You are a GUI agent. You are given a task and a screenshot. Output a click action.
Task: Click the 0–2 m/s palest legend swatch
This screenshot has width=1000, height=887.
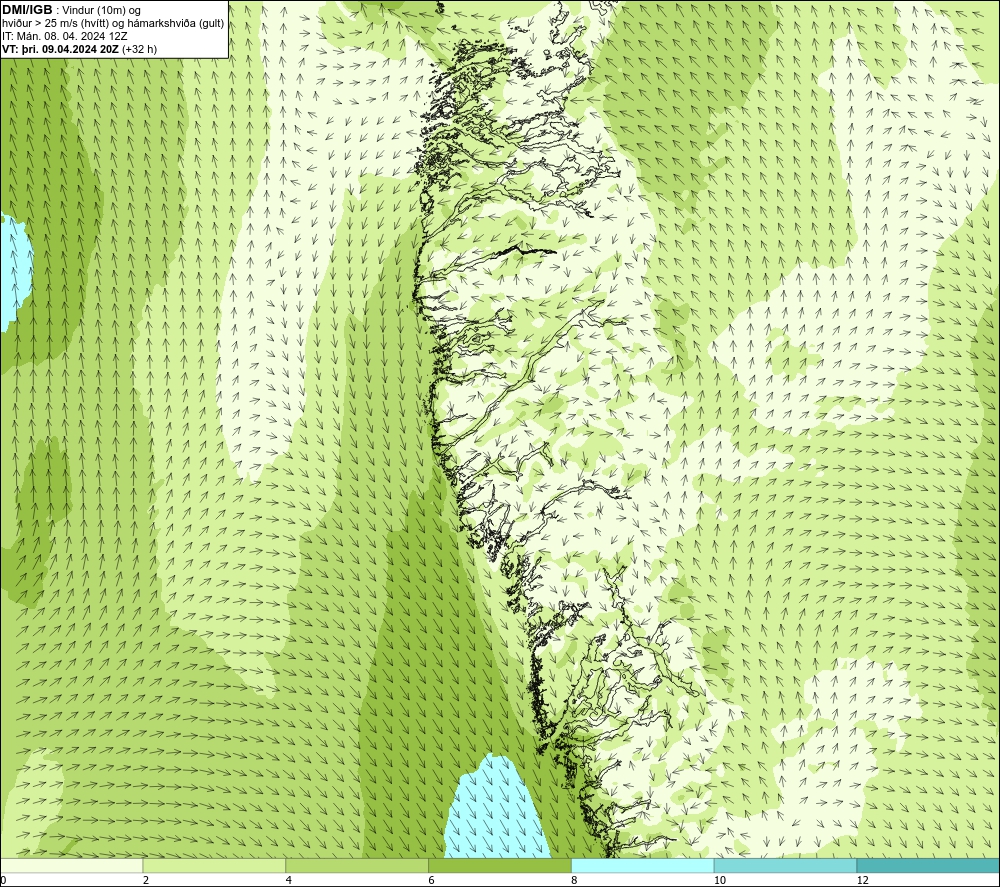pos(71,865)
